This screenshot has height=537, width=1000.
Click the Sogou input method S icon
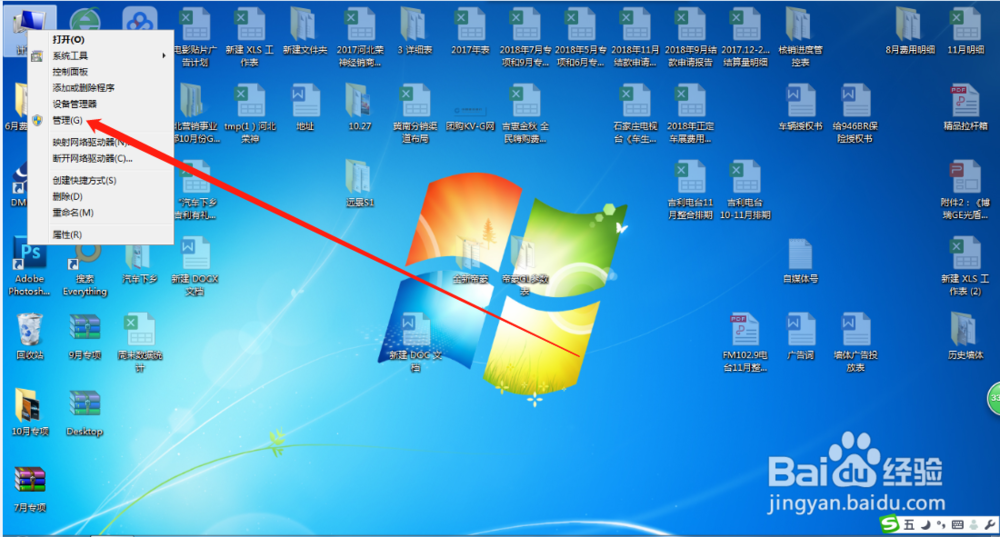[890, 525]
